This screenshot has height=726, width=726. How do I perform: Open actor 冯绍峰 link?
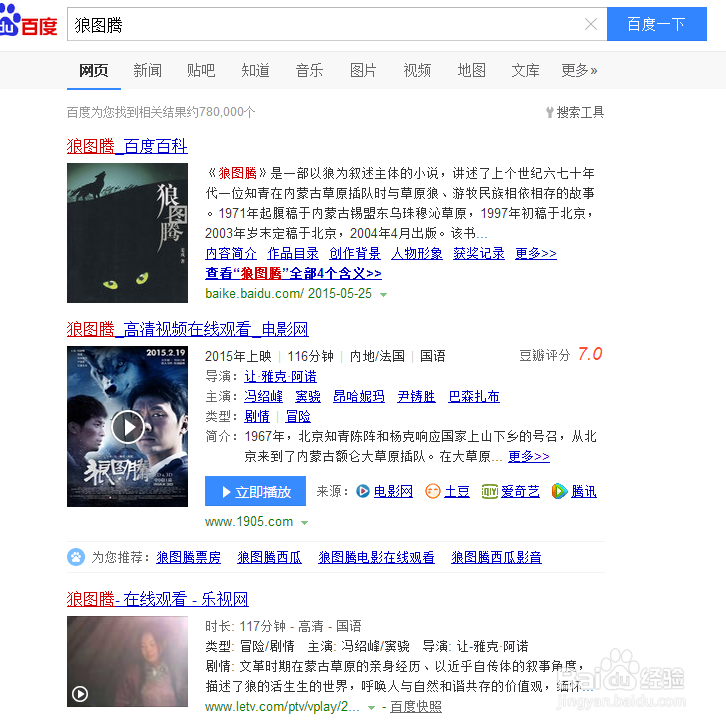tap(263, 396)
